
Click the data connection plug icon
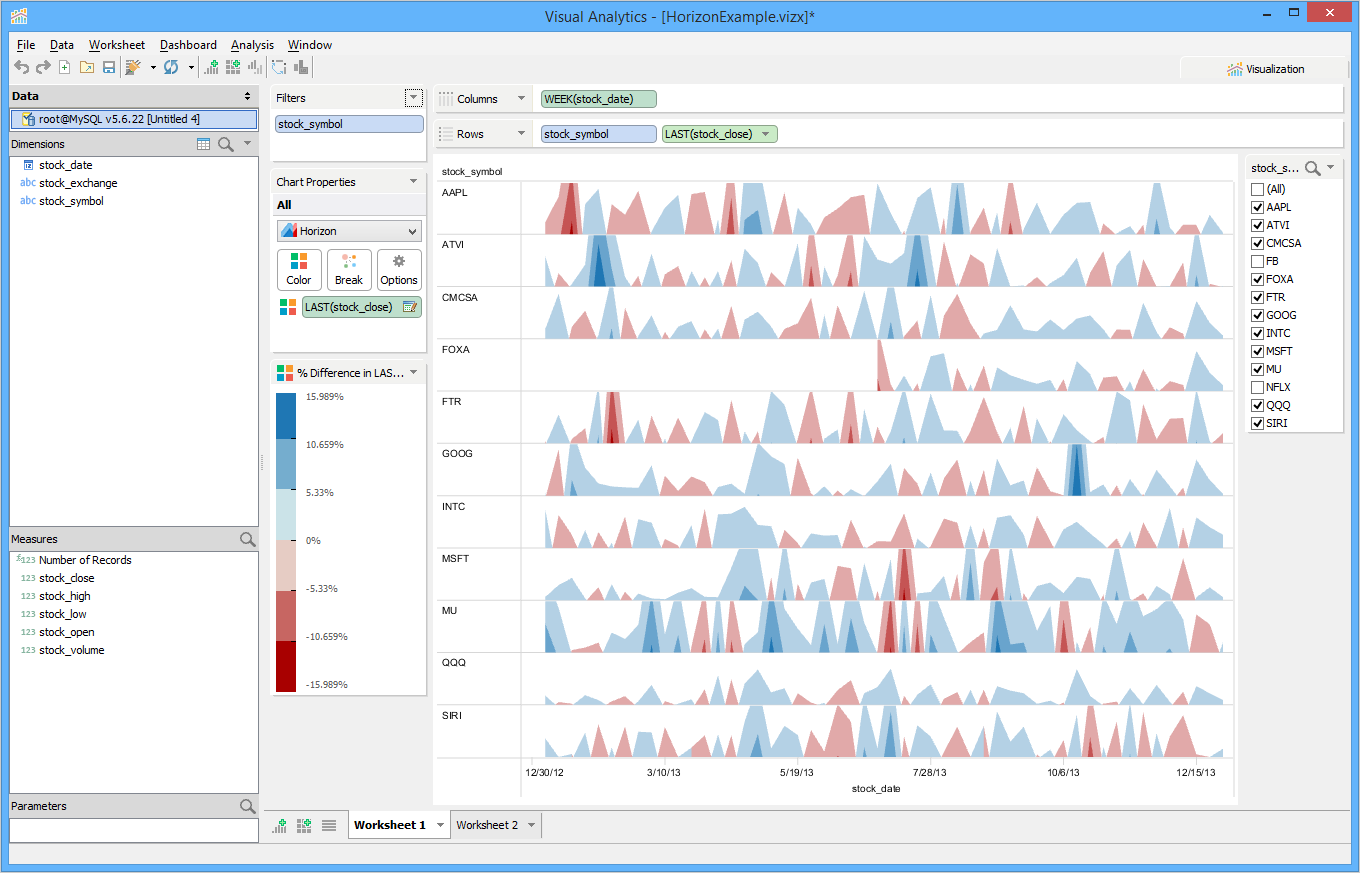pyautogui.click(x=133, y=67)
